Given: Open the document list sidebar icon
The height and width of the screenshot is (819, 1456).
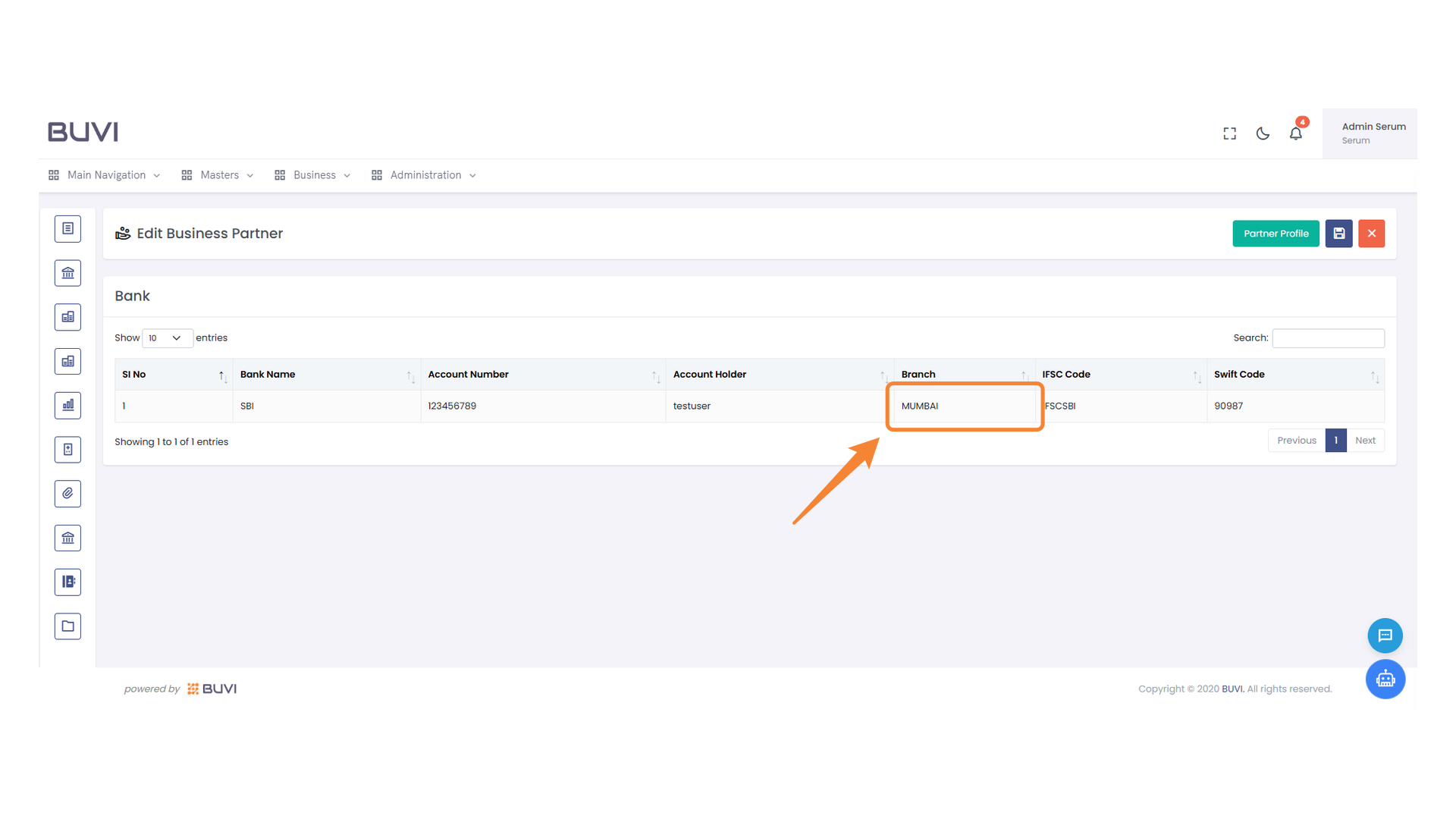Looking at the screenshot, I should tap(67, 228).
